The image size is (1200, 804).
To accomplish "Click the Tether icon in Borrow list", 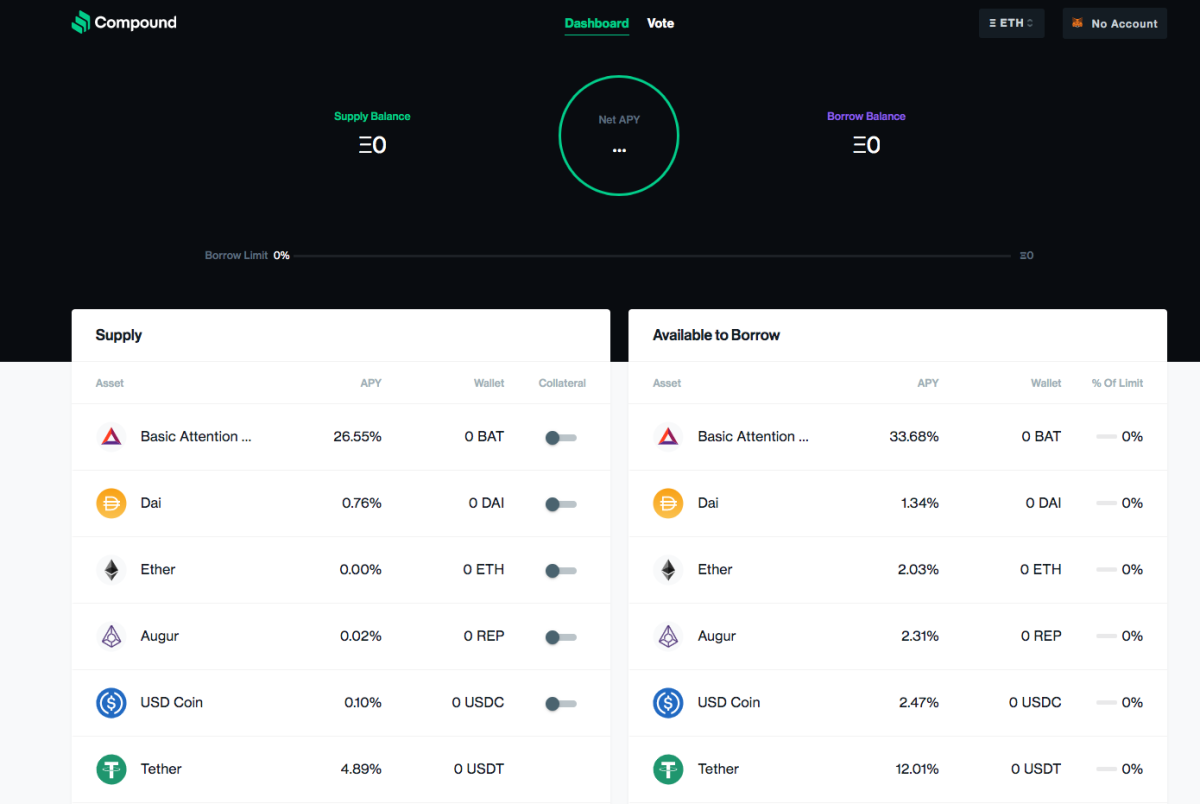I will point(668,769).
